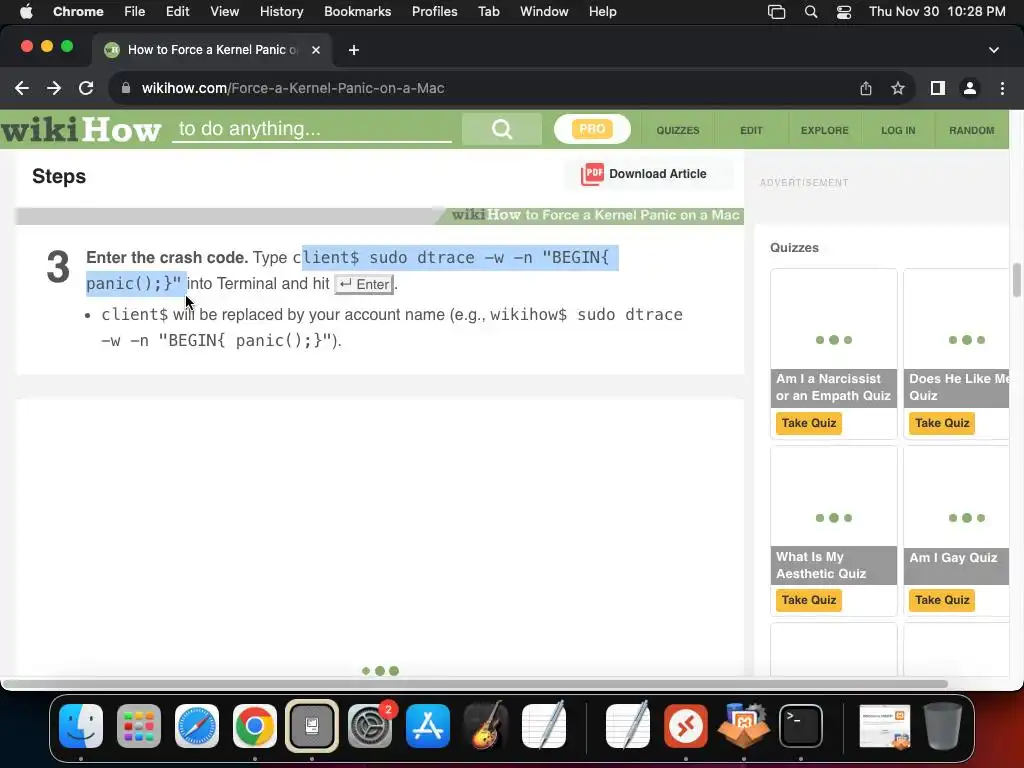Image resolution: width=1024 pixels, height=768 pixels.
Task: Open the Bookmarks menu
Action: pyautogui.click(x=357, y=11)
